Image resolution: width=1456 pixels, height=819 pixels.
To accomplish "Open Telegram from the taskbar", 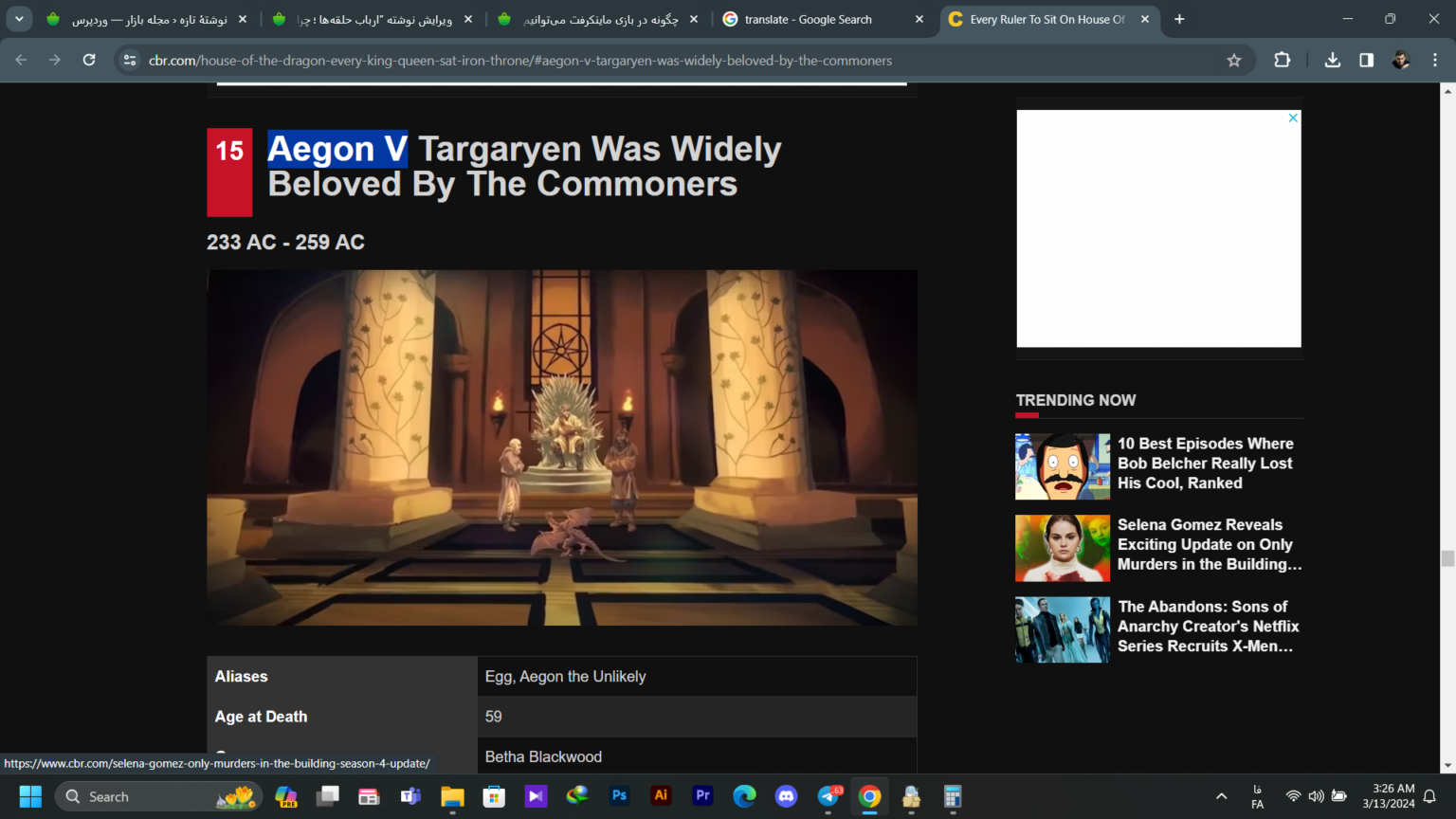I will (828, 796).
